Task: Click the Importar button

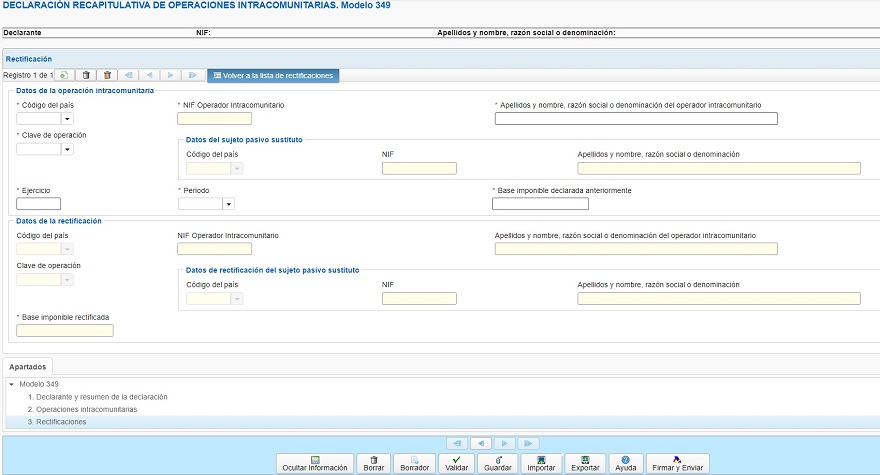Action: (x=541, y=464)
